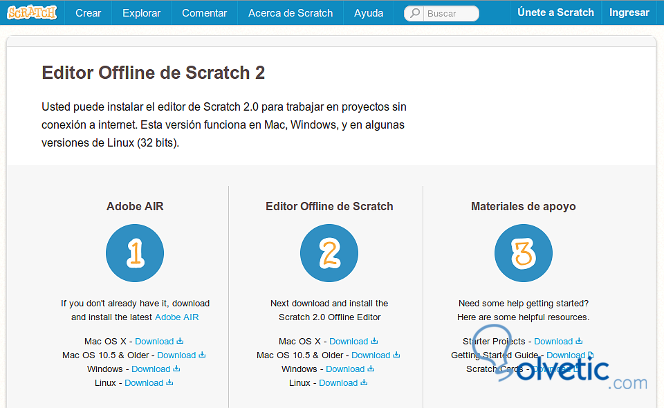Click the blue number 2 Offline Editor circle

click(x=329, y=253)
